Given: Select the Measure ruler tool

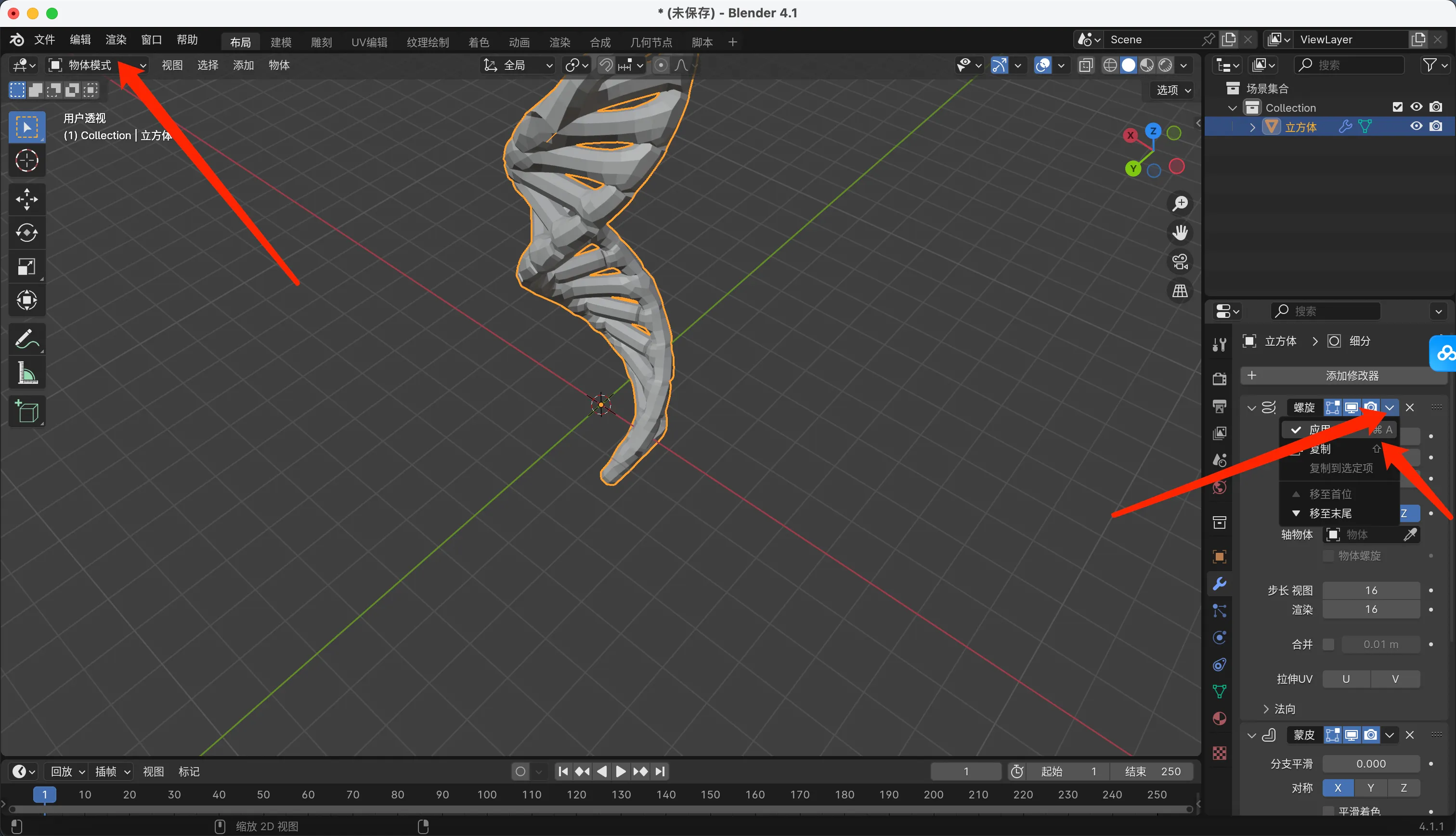Looking at the screenshot, I should click(26, 373).
